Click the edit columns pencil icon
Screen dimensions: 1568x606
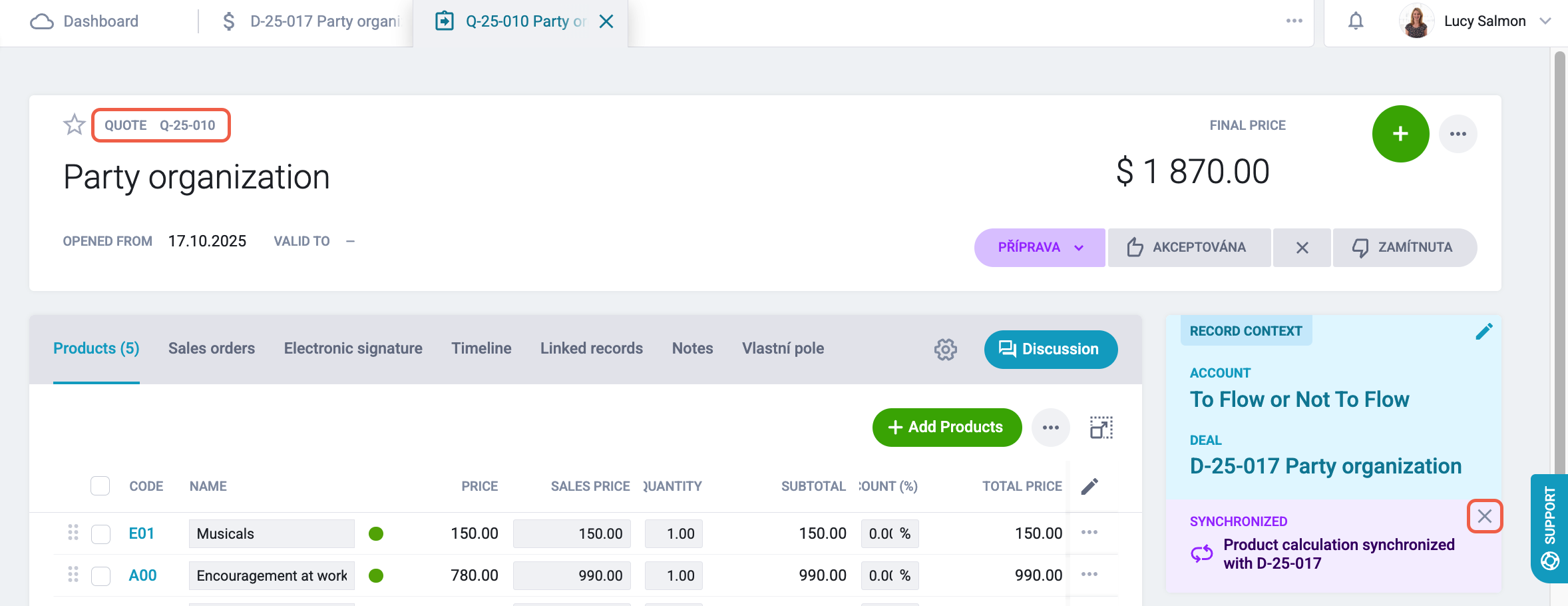[1089, 486]
